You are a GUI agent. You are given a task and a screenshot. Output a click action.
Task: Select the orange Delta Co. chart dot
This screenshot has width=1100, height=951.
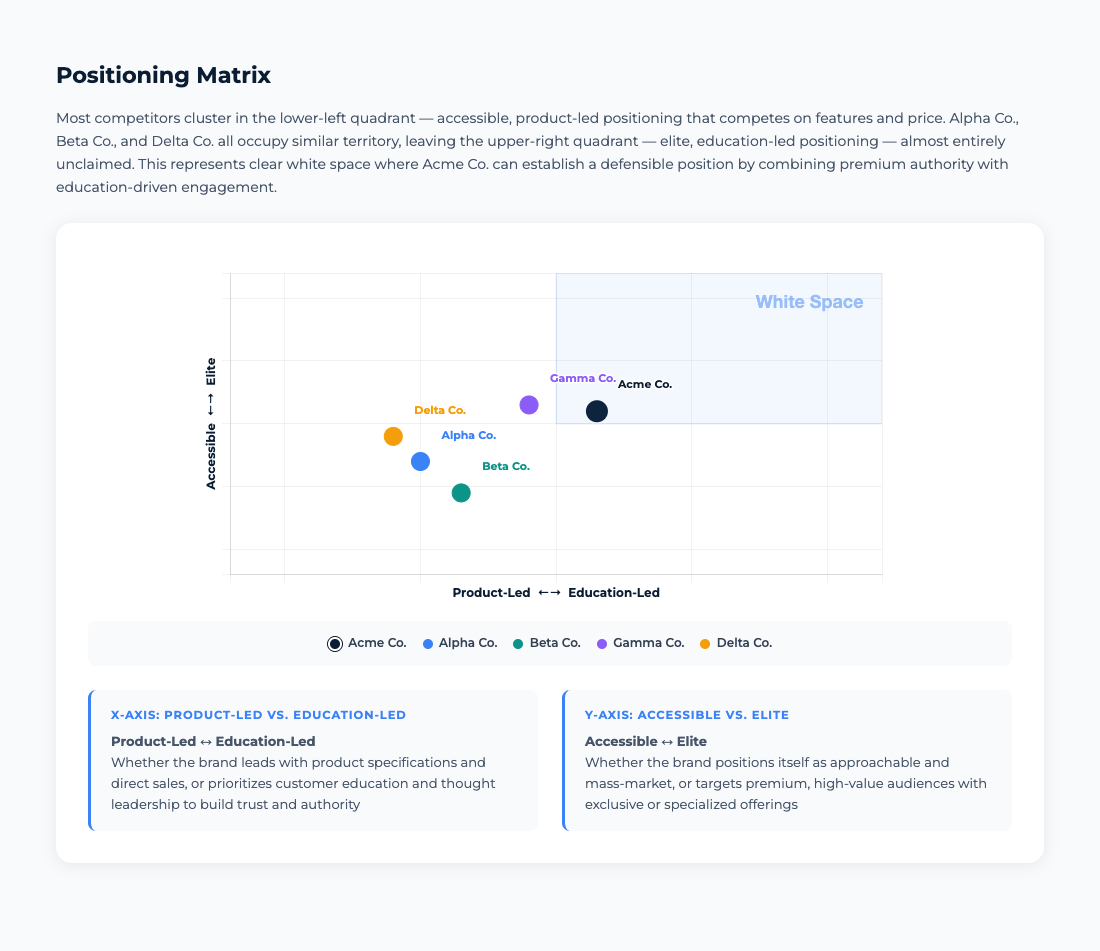pos(393,436)
